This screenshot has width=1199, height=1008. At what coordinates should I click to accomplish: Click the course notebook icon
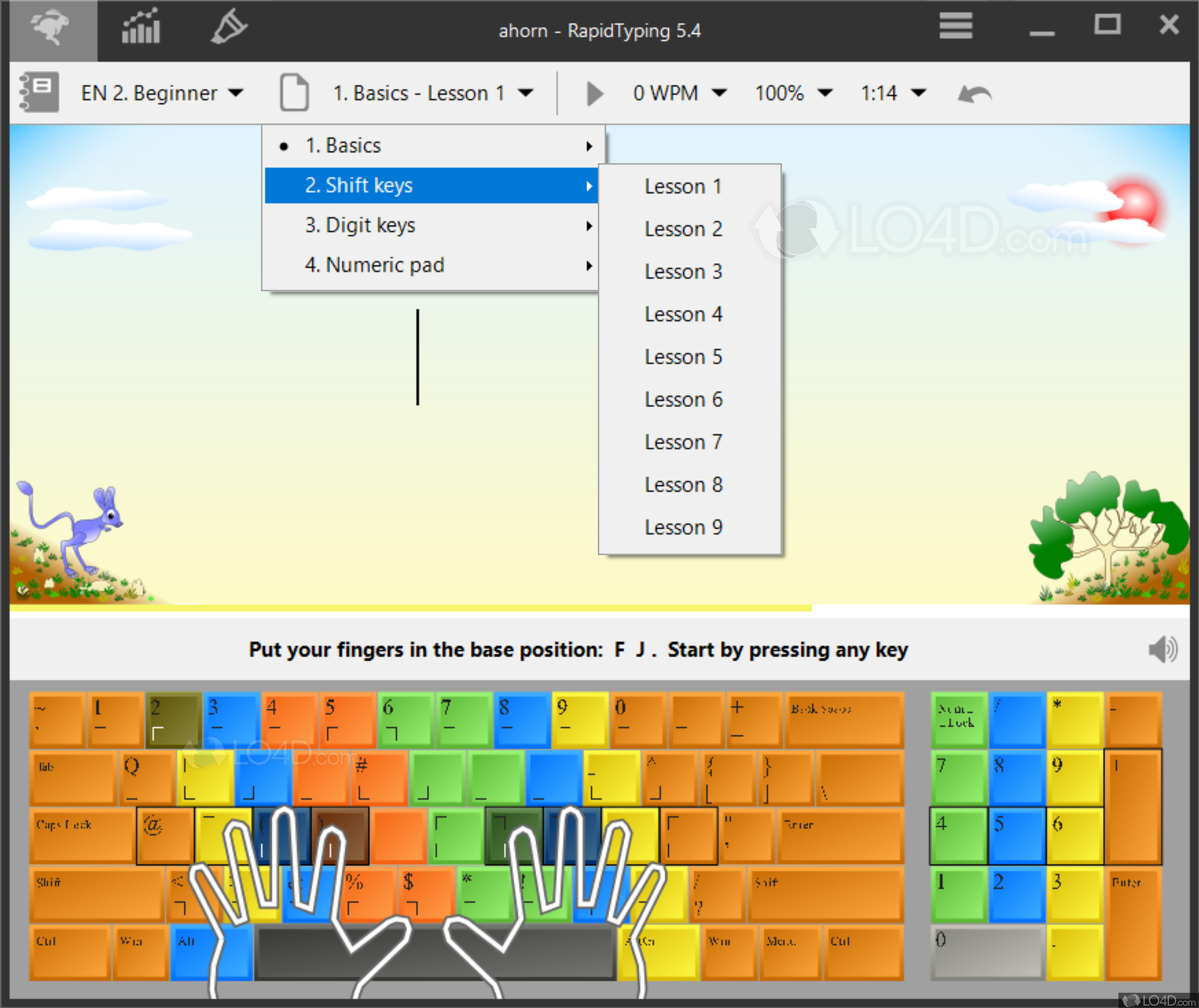[40, 92]
